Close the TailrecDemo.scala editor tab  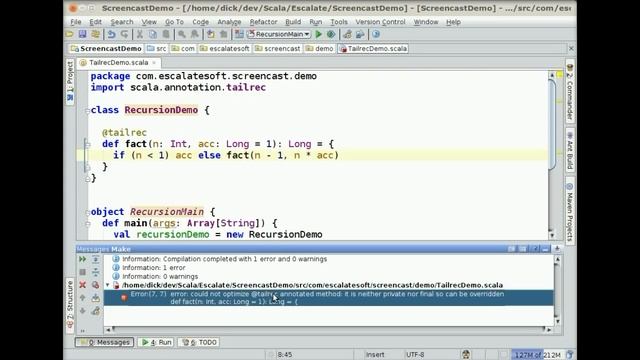[154, 63]
